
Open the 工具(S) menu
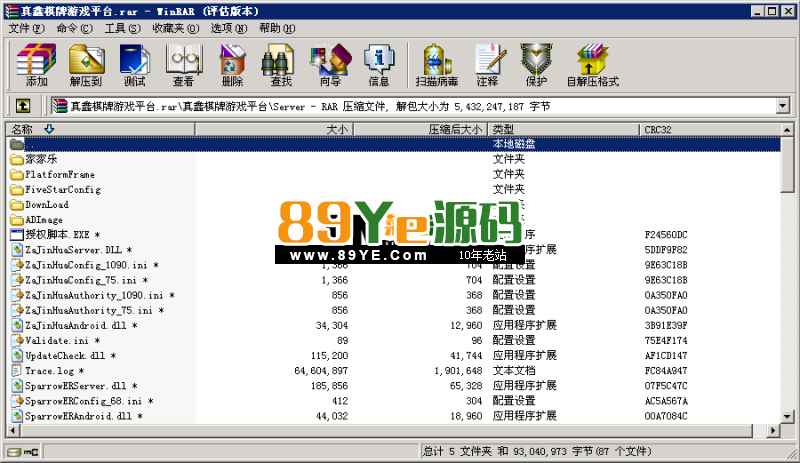click(122, 29)
